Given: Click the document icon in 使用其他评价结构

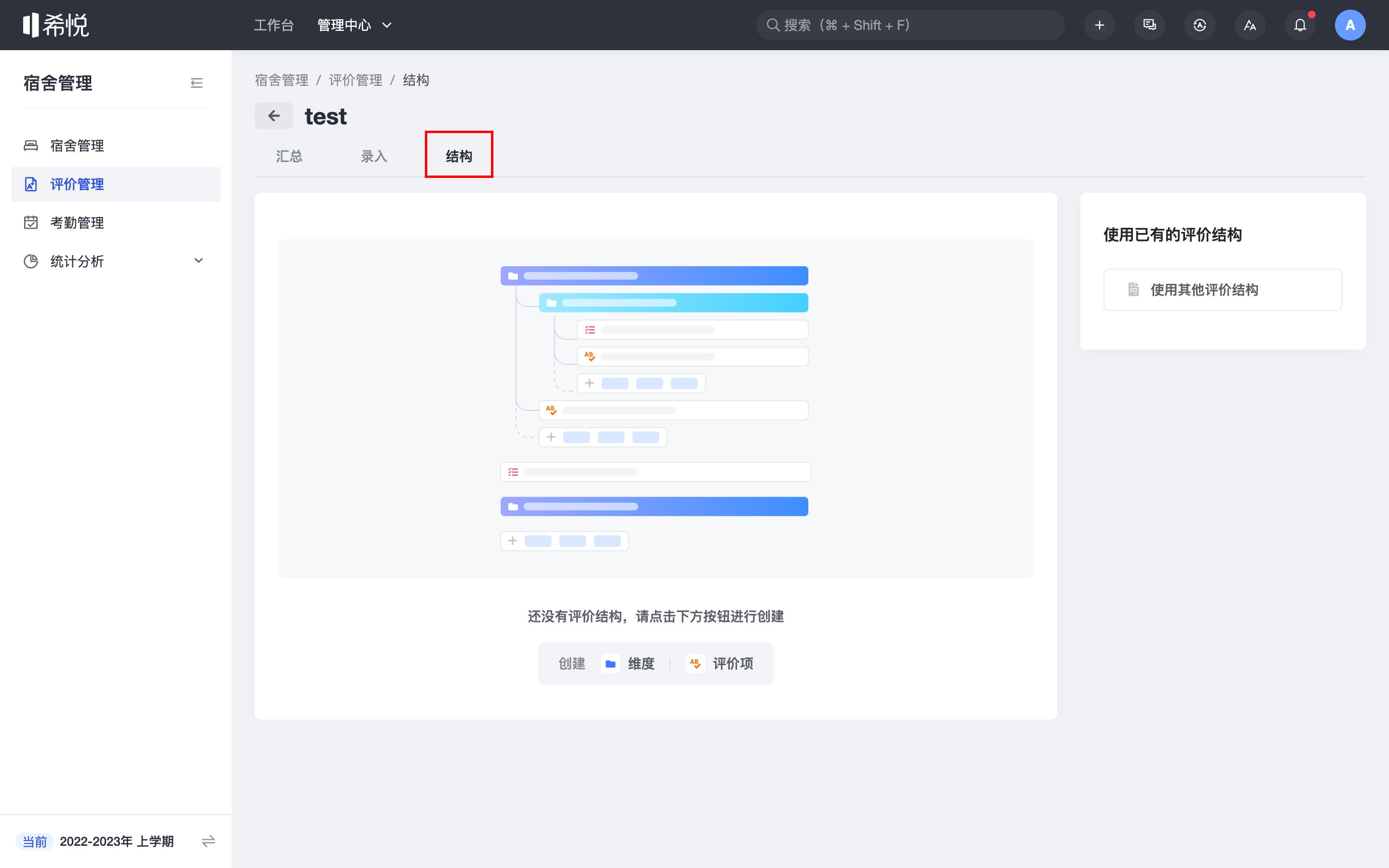Looking at the screenshot, I should [x=1133, y=290].
